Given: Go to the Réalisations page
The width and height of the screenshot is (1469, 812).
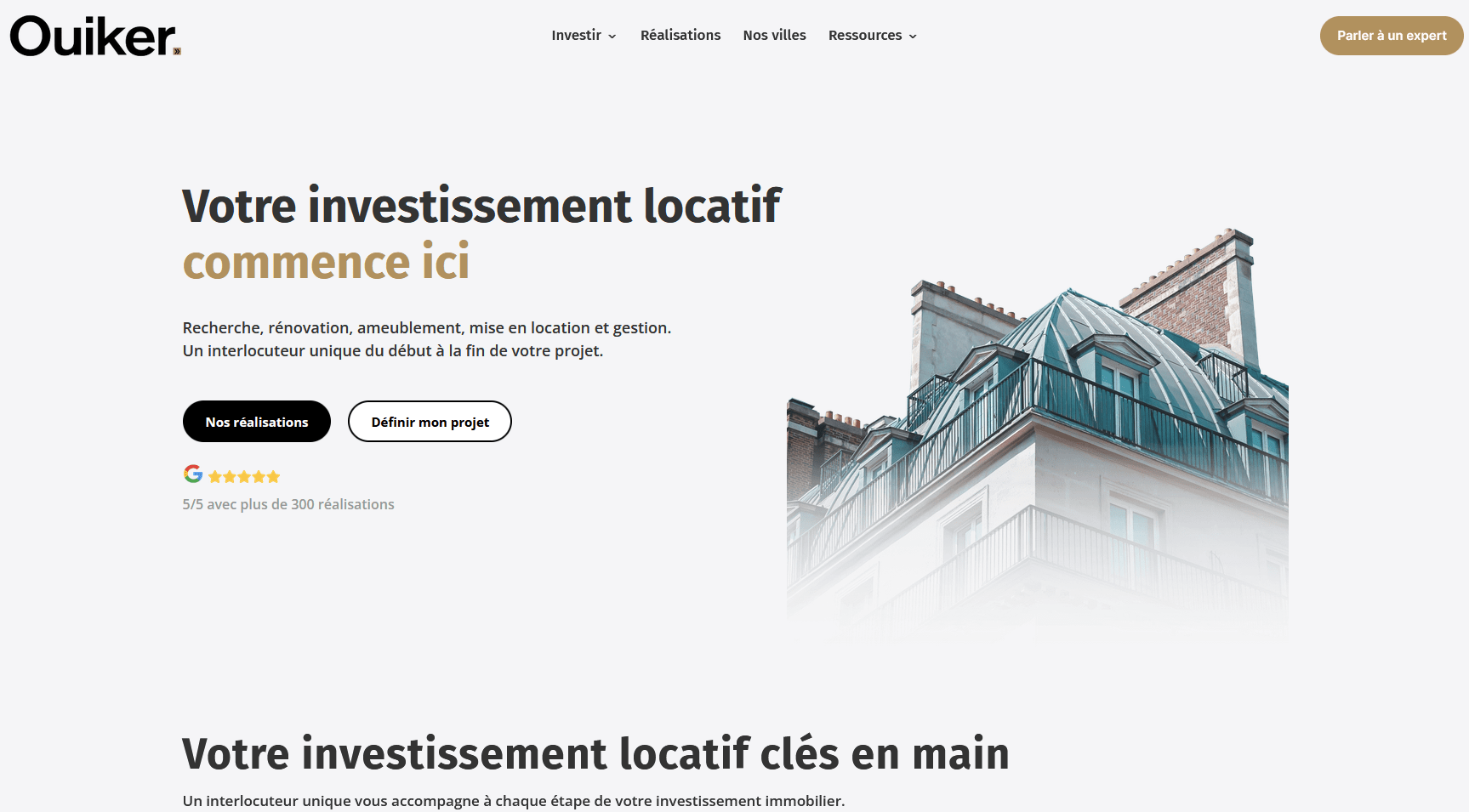Looking at the screenshot, I should coord(680,35).
